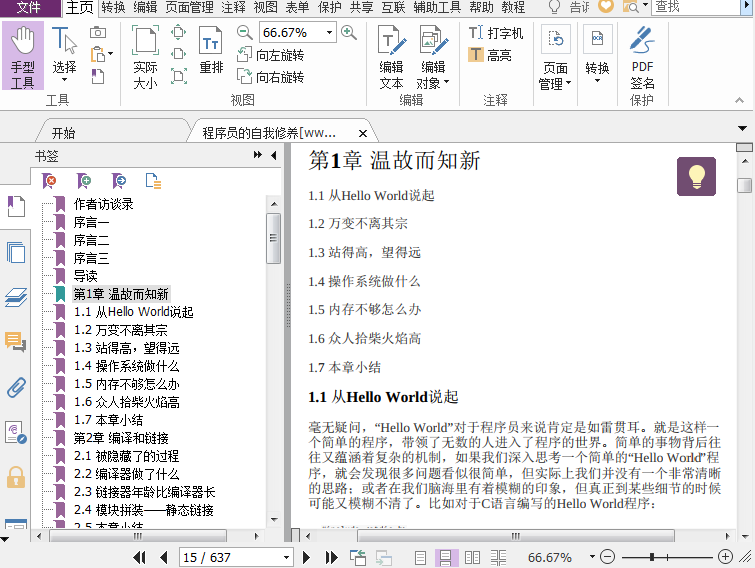Open status bar zoom percentage dropdown arrow
Screen dimensions: 755x568
pos(592,557)
